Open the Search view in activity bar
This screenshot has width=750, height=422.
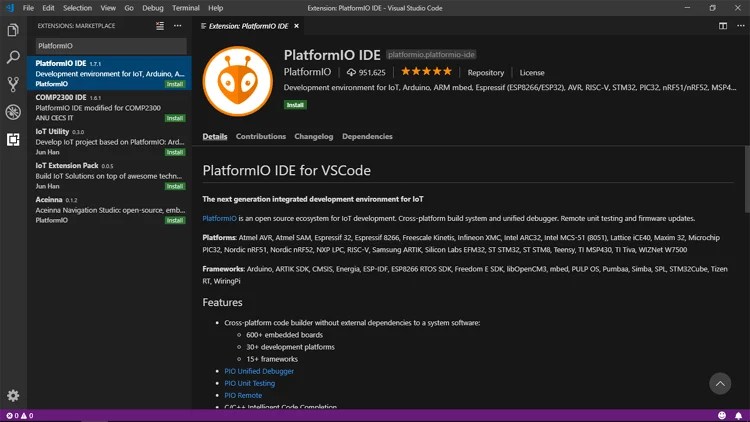pos(13,57)
